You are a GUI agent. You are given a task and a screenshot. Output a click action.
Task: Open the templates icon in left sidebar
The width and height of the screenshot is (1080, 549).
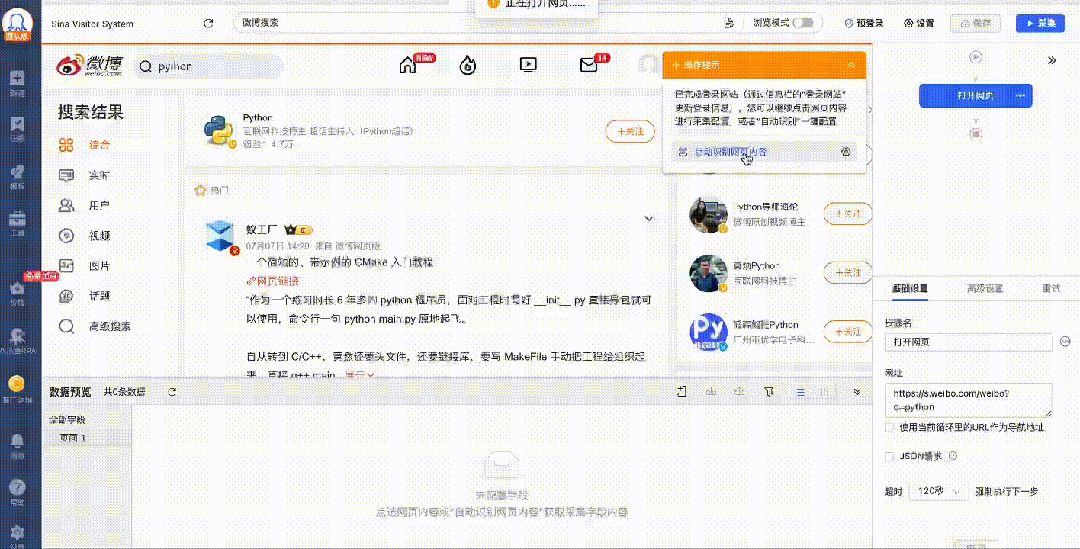(x=17, y=172)
